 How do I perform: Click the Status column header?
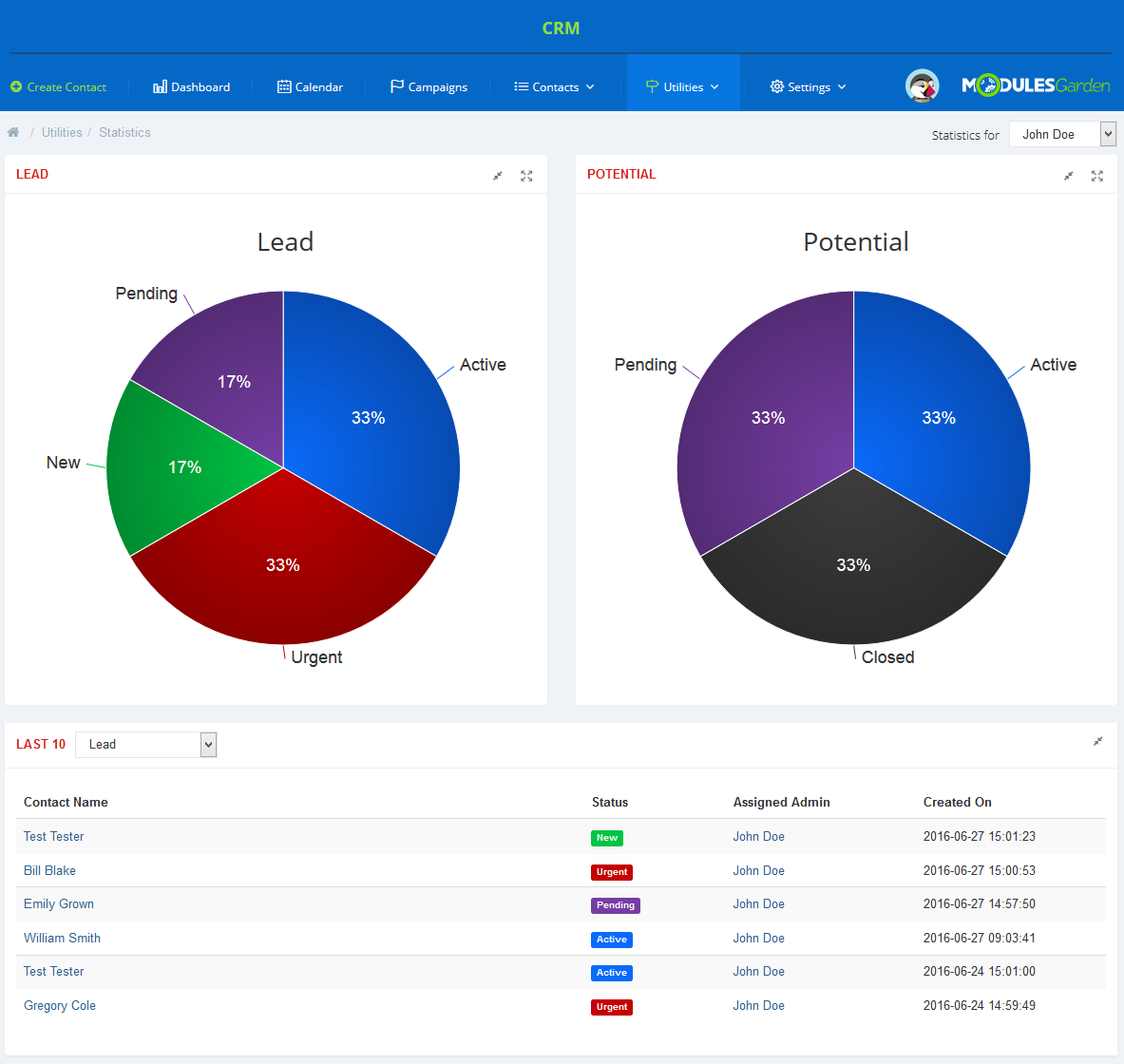pos(610,803)
